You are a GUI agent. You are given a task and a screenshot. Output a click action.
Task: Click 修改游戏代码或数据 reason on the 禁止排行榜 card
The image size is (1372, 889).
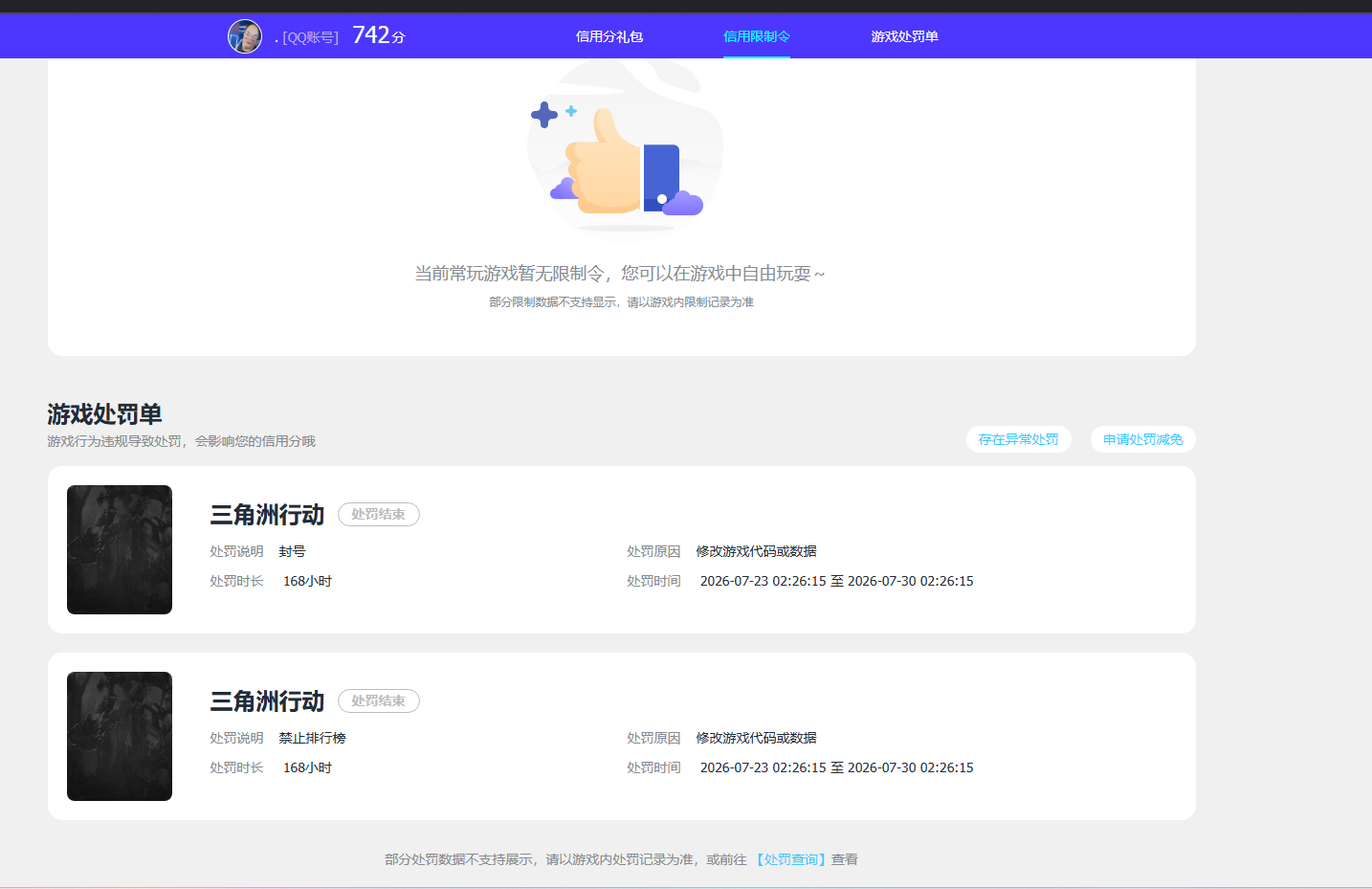point(757,738)
